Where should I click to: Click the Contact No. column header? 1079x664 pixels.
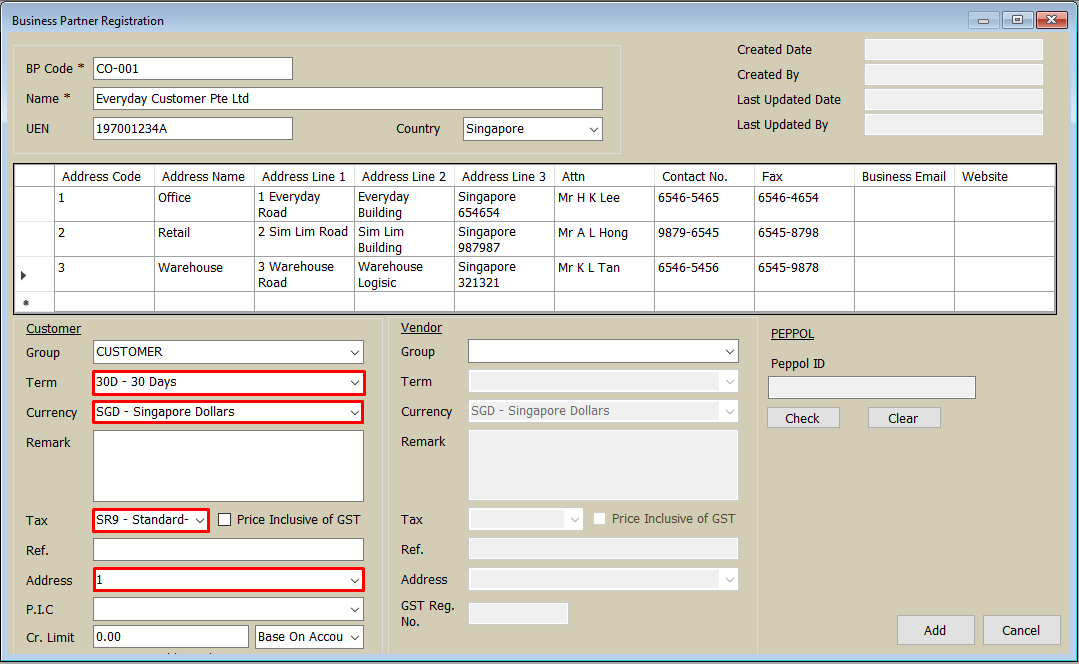705,176
